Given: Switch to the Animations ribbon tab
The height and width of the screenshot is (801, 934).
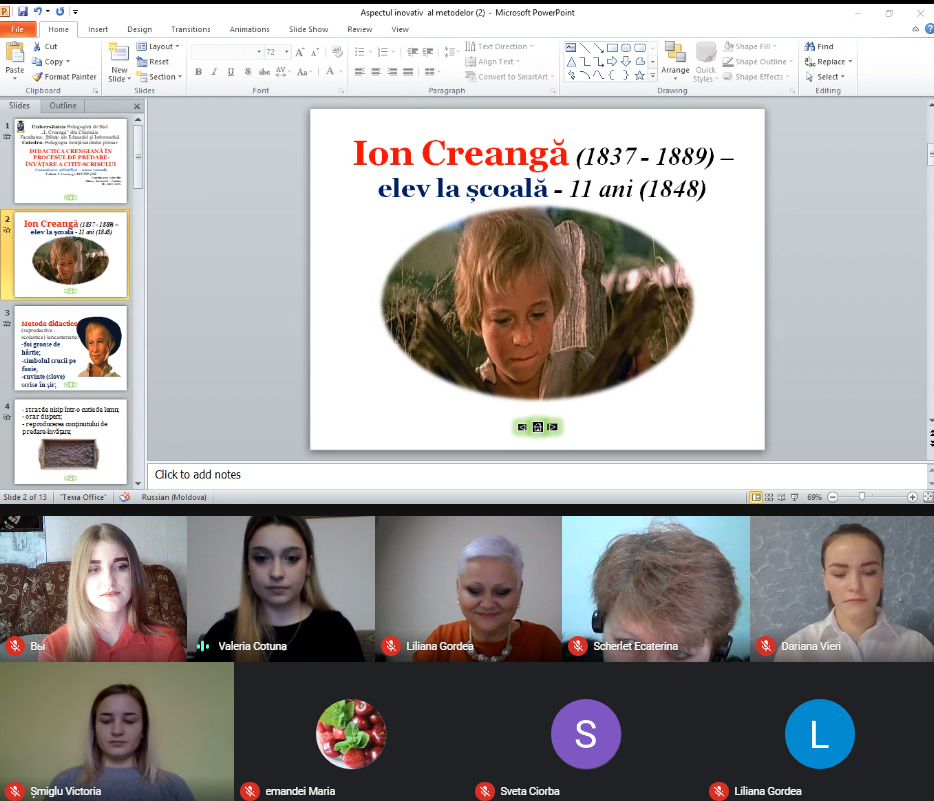Looking at the screenshot, I should point(250,29).
